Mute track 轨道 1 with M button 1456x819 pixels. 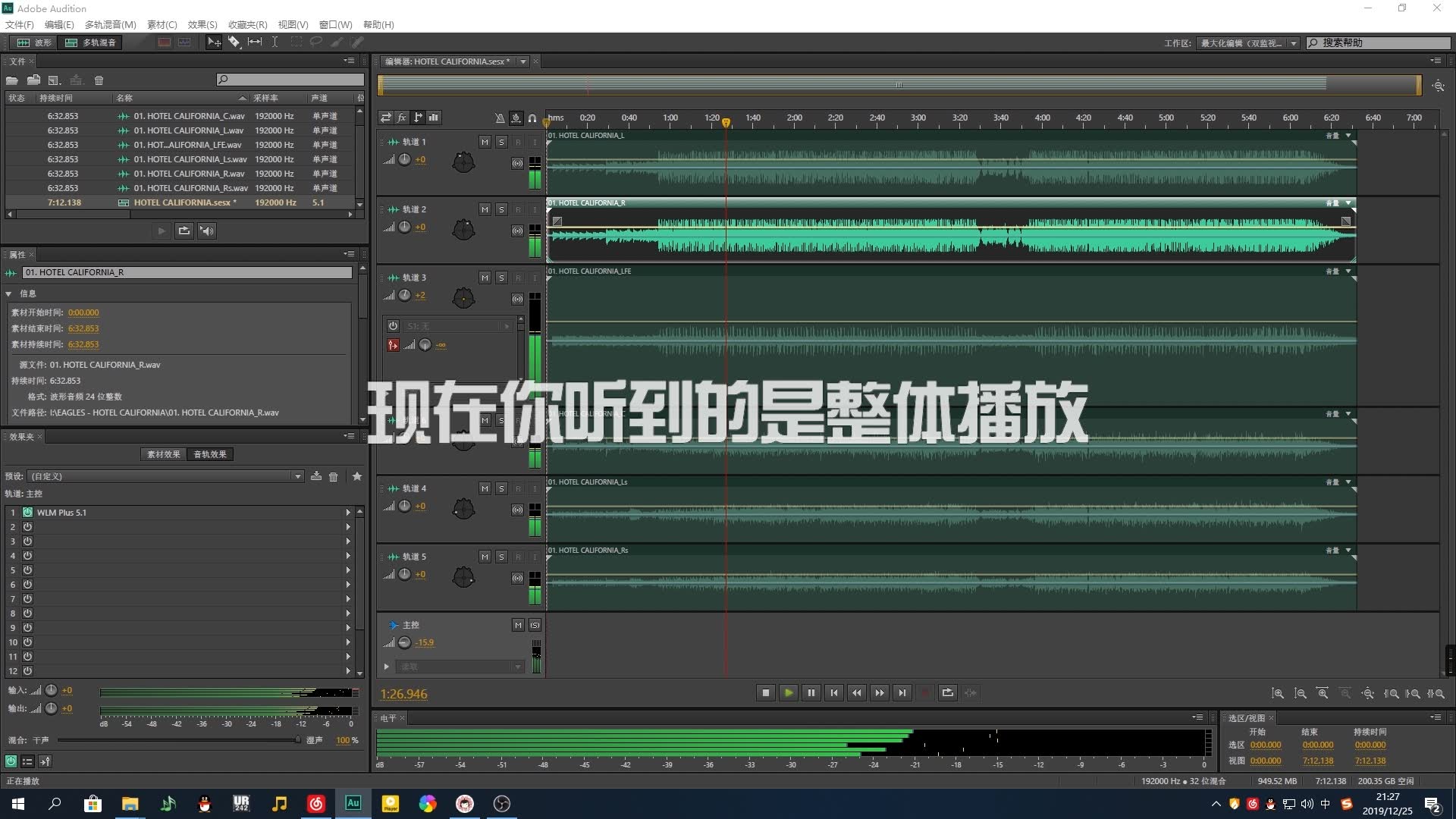(485, 142)
